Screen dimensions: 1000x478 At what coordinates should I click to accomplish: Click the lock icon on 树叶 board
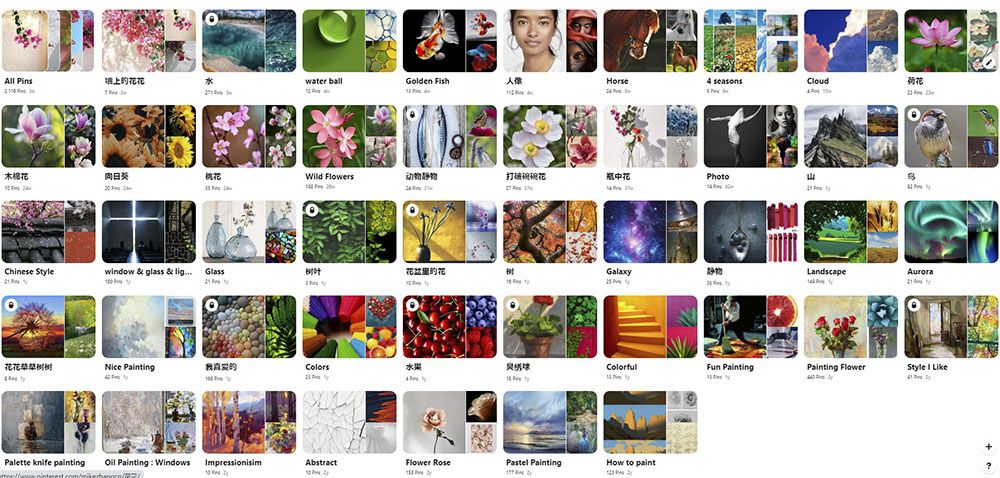[x=312, y=210]
